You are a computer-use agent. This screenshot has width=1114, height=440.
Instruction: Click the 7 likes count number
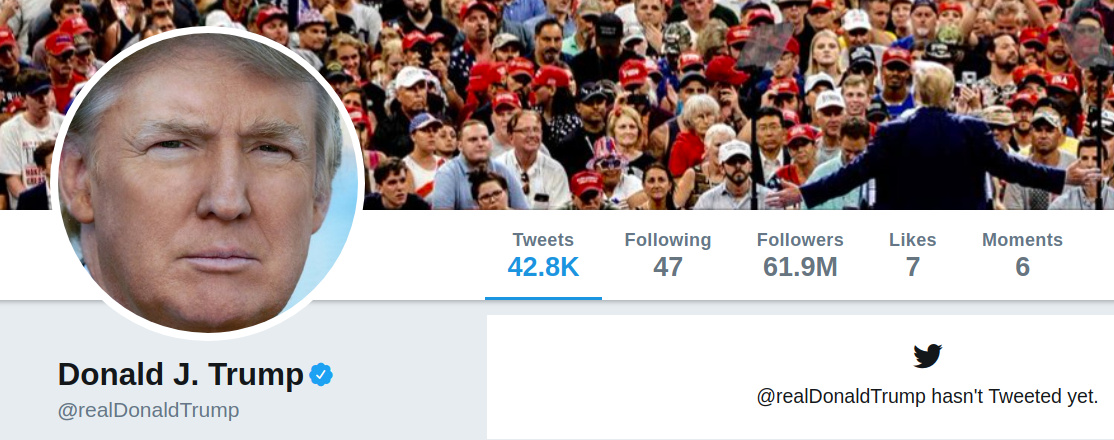(x=913, y=267)
